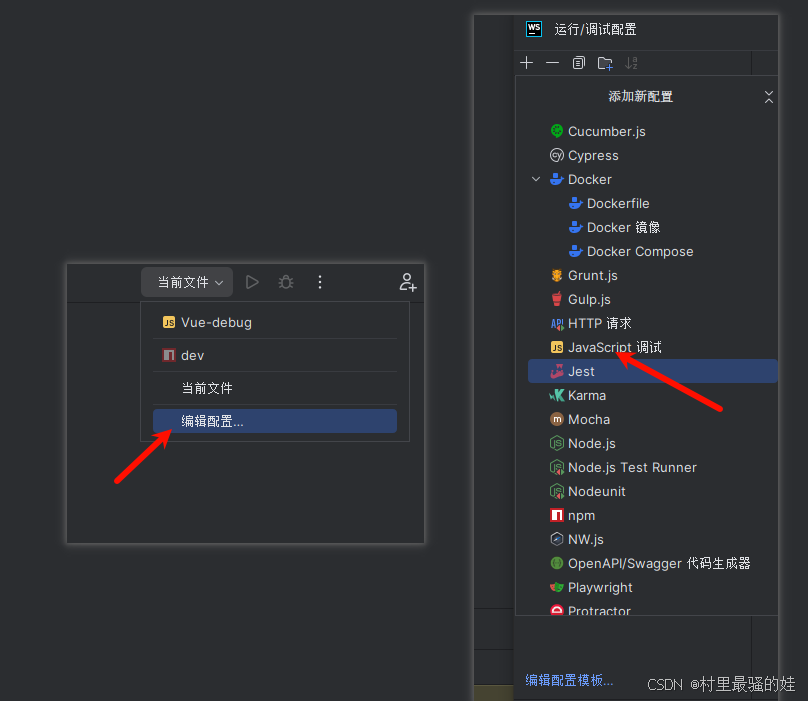
Task: Choose Vue-debug from the configuration list
Action: 275,323
